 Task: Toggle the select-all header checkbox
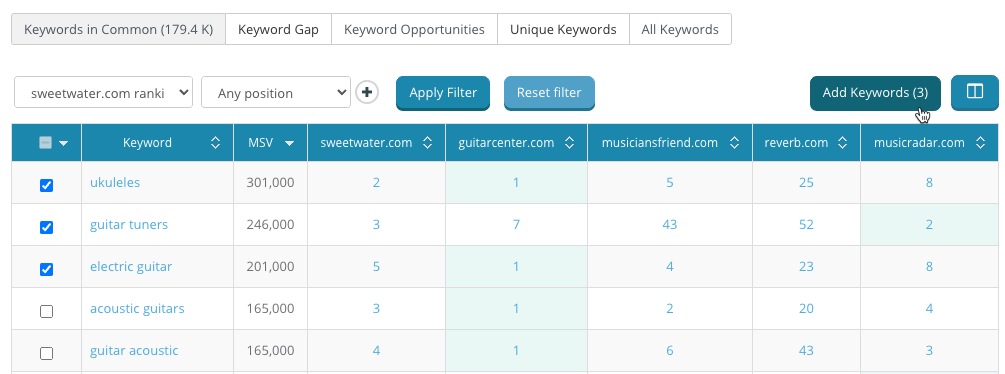click(x=46, y=143)
